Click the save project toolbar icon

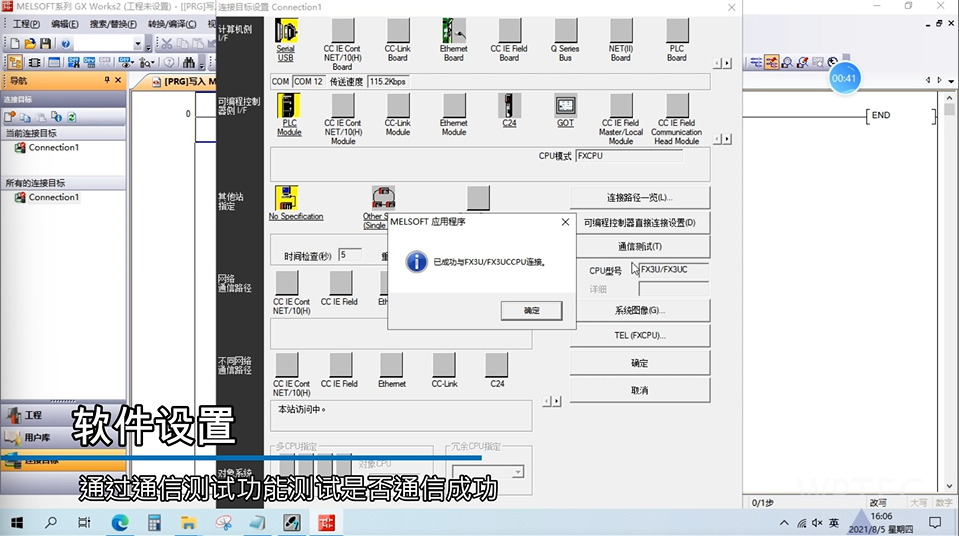coord(45,43)
